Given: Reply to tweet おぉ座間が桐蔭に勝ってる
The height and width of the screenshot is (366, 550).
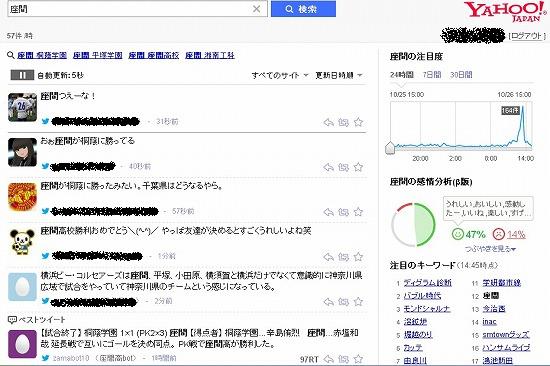Looking at the screenshot, I should point(329,167).
